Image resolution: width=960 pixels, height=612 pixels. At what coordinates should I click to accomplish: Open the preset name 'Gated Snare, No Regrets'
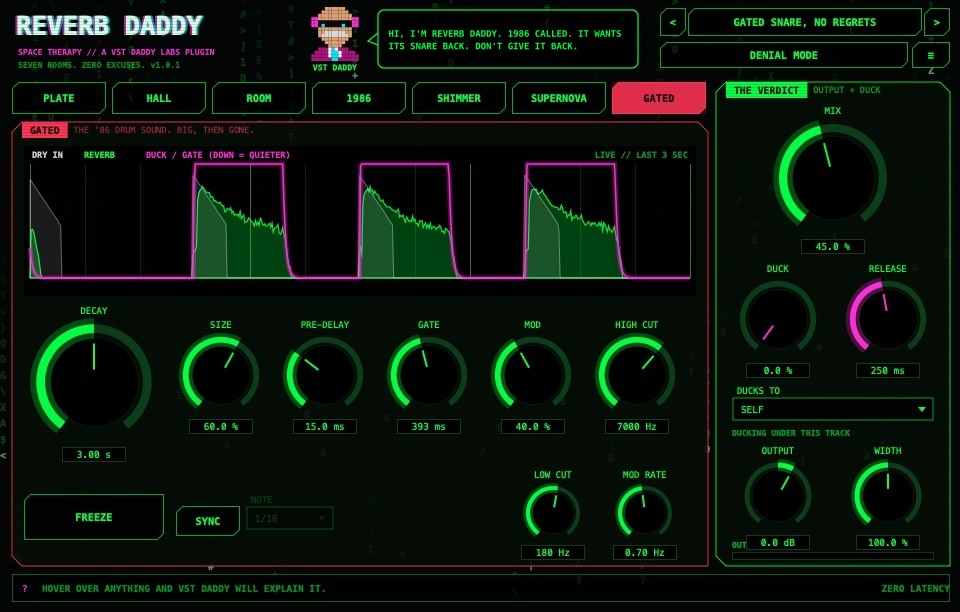coord(804,23)
